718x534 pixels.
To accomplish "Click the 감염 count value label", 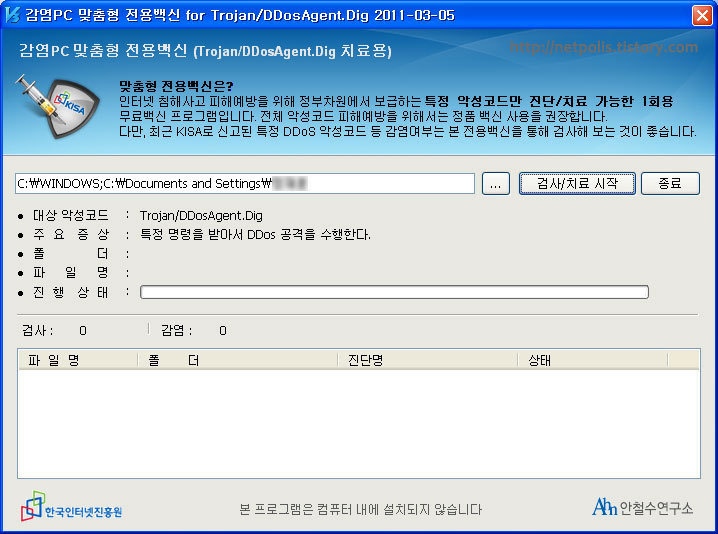I will click(x=223, y=331).
